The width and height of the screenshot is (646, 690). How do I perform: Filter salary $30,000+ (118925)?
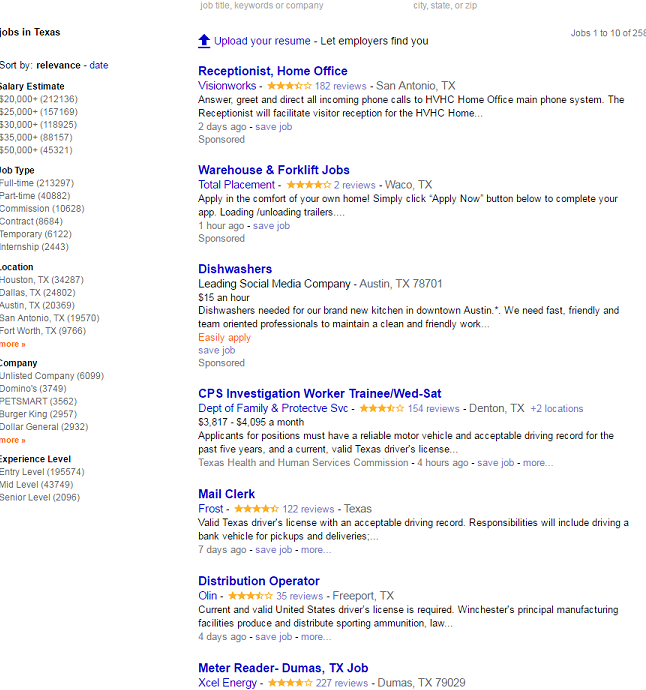[x=39, y=125]
